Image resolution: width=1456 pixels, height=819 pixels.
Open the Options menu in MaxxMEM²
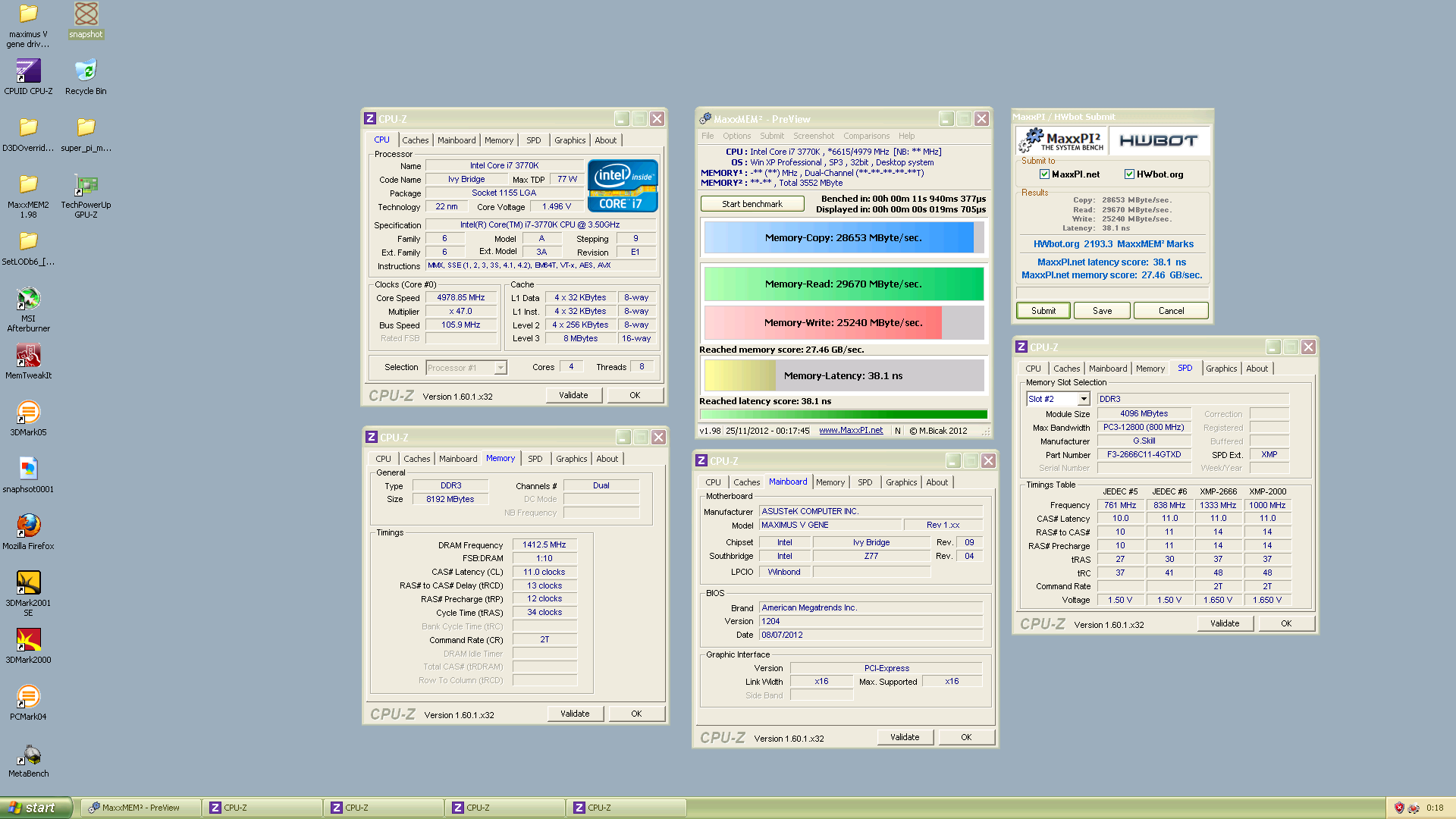pyautogui.click(x=736, y=136)
